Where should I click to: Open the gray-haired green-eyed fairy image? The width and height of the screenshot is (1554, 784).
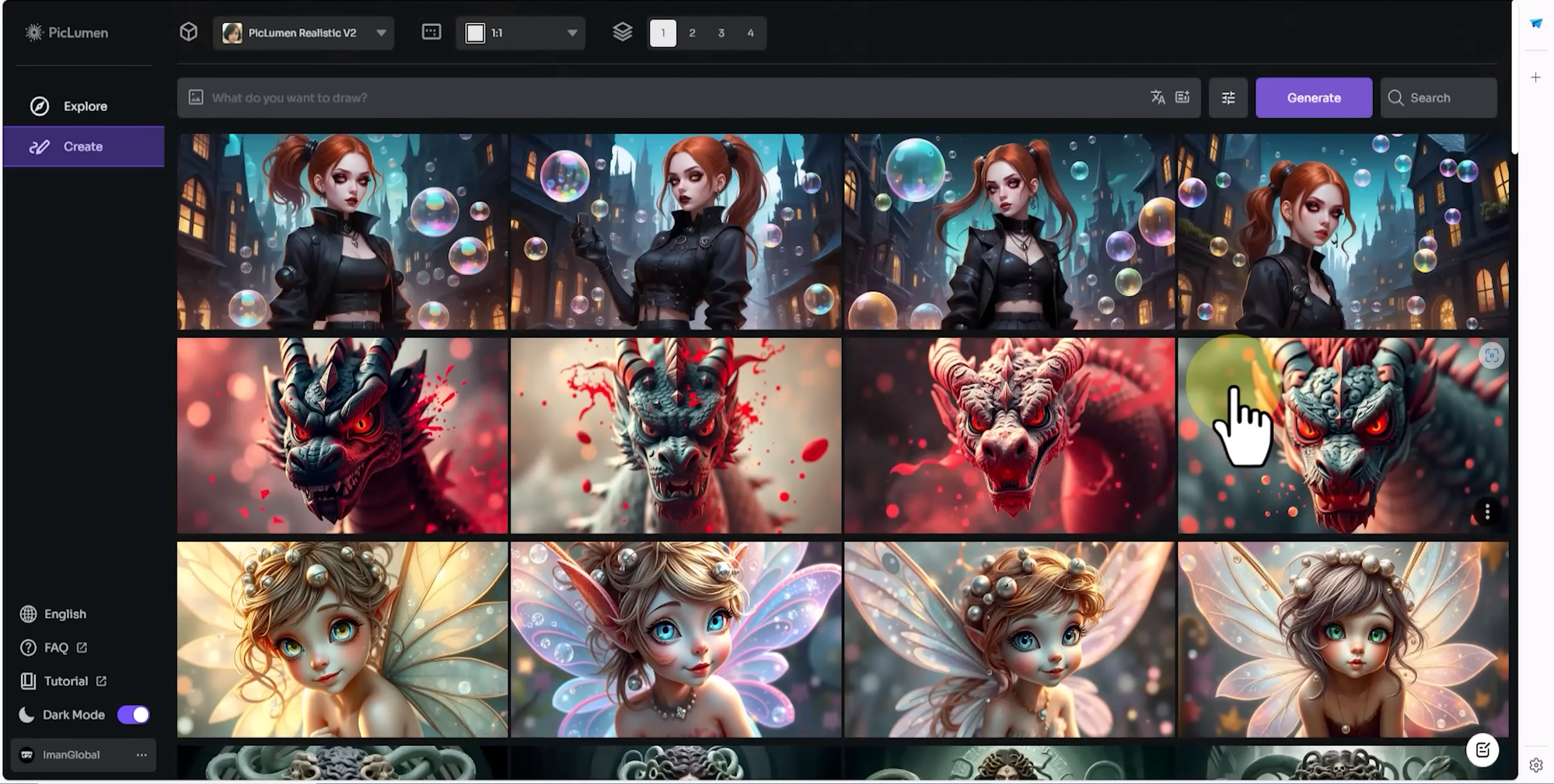pos(1343,639)
